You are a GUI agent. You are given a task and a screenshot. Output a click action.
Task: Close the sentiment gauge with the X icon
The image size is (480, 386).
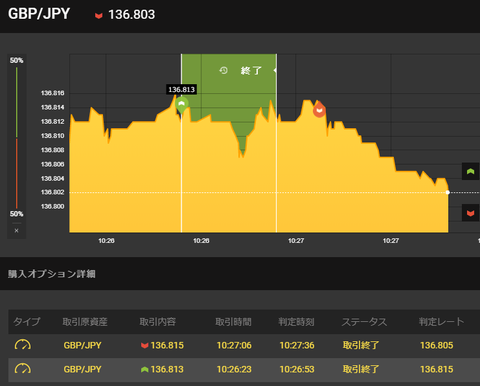pyautogui.click(x=16, y=230)
